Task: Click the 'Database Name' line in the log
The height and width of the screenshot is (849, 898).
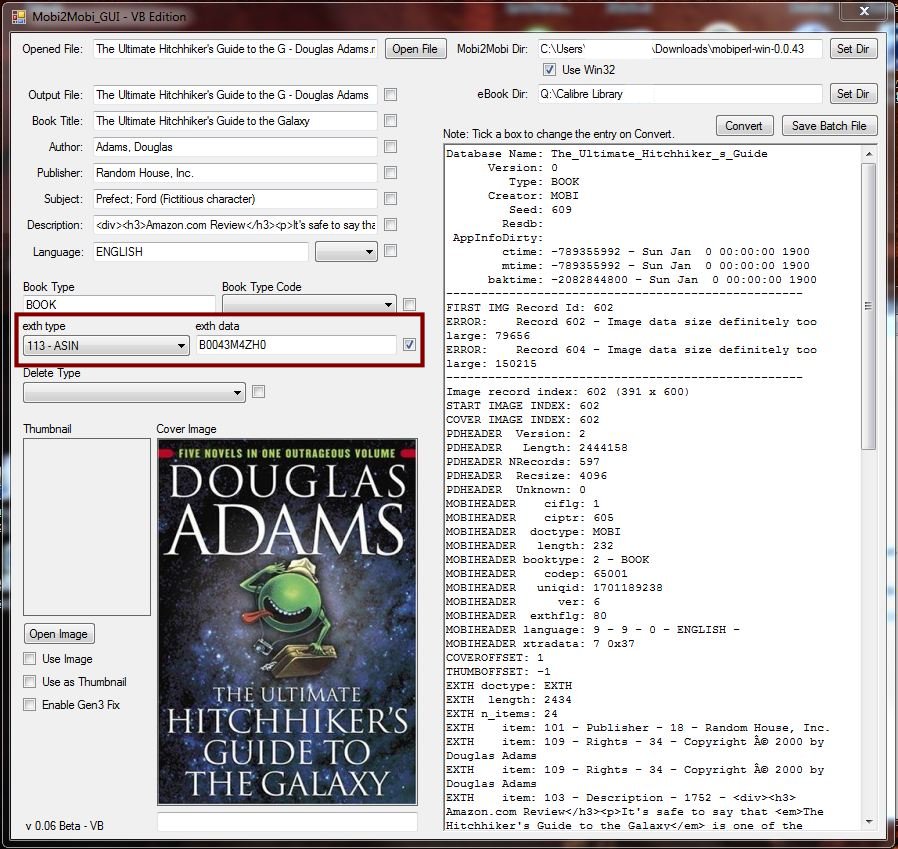Action: (606, 154)
